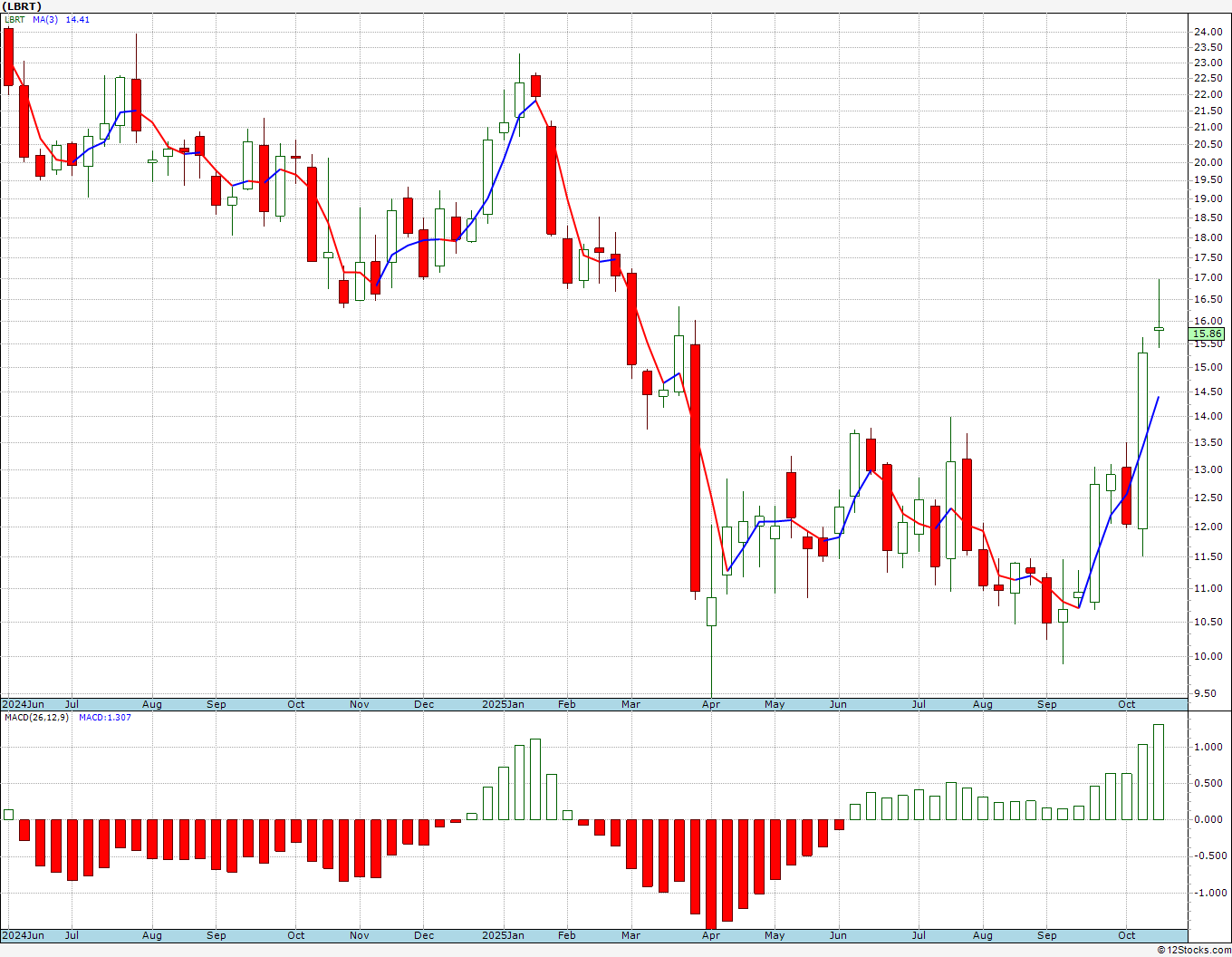The height and width of the screenshot is (957, 1232).
Task: Select the 0.500 MACD axis label
Action: click(x=1208, y=783)
